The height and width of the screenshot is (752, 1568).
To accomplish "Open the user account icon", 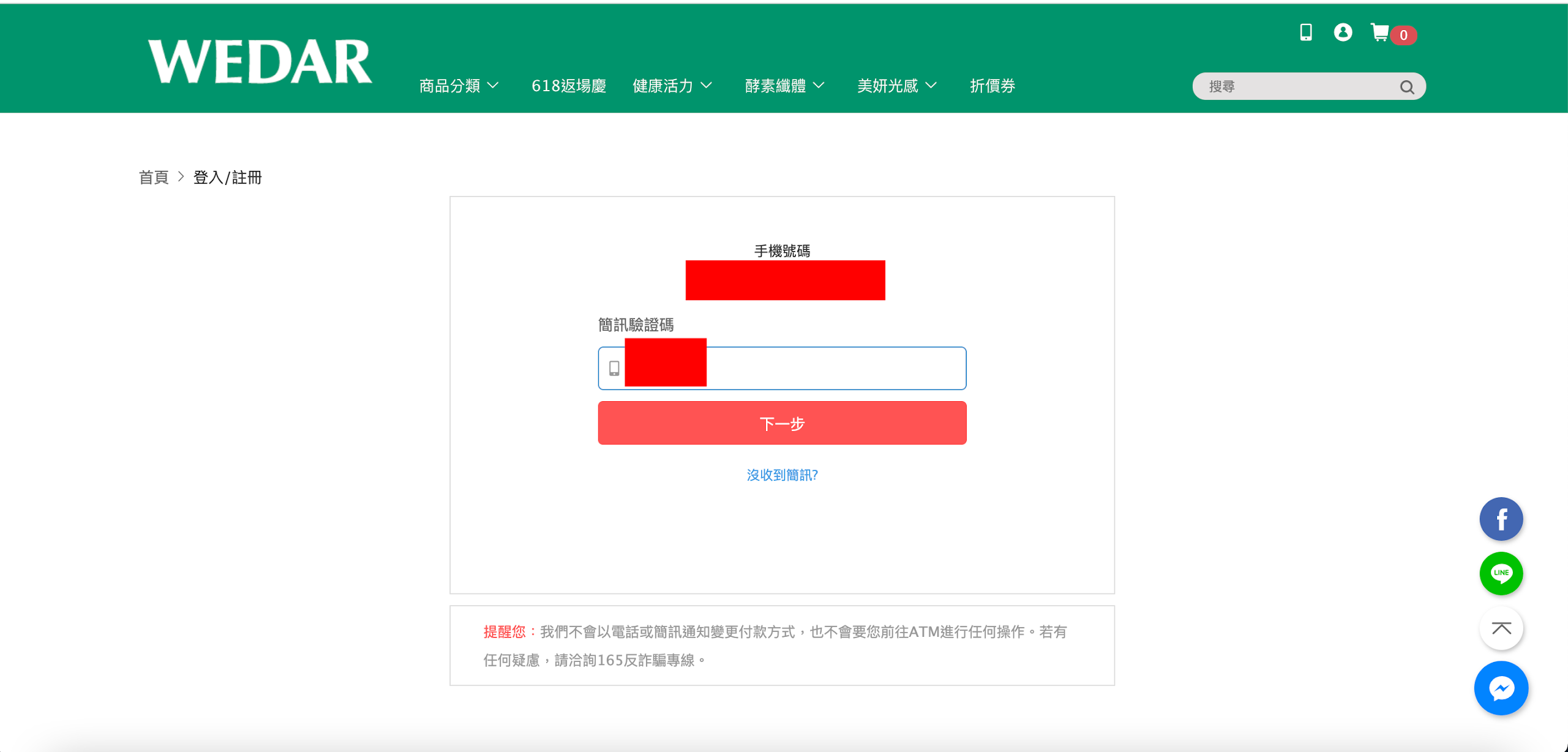I will click(1343, 32).
